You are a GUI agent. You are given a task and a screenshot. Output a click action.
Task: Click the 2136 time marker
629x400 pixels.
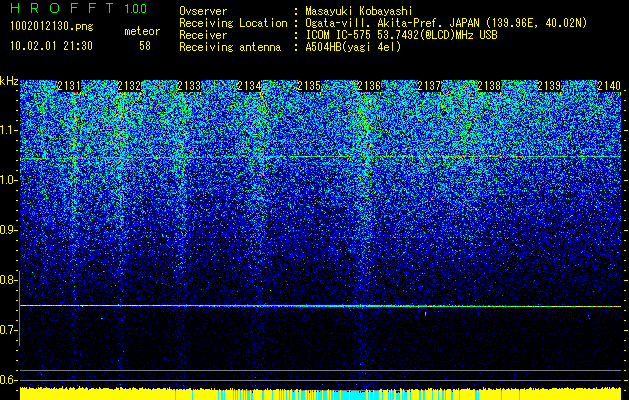pyautogui.click(x=369, y=86)
